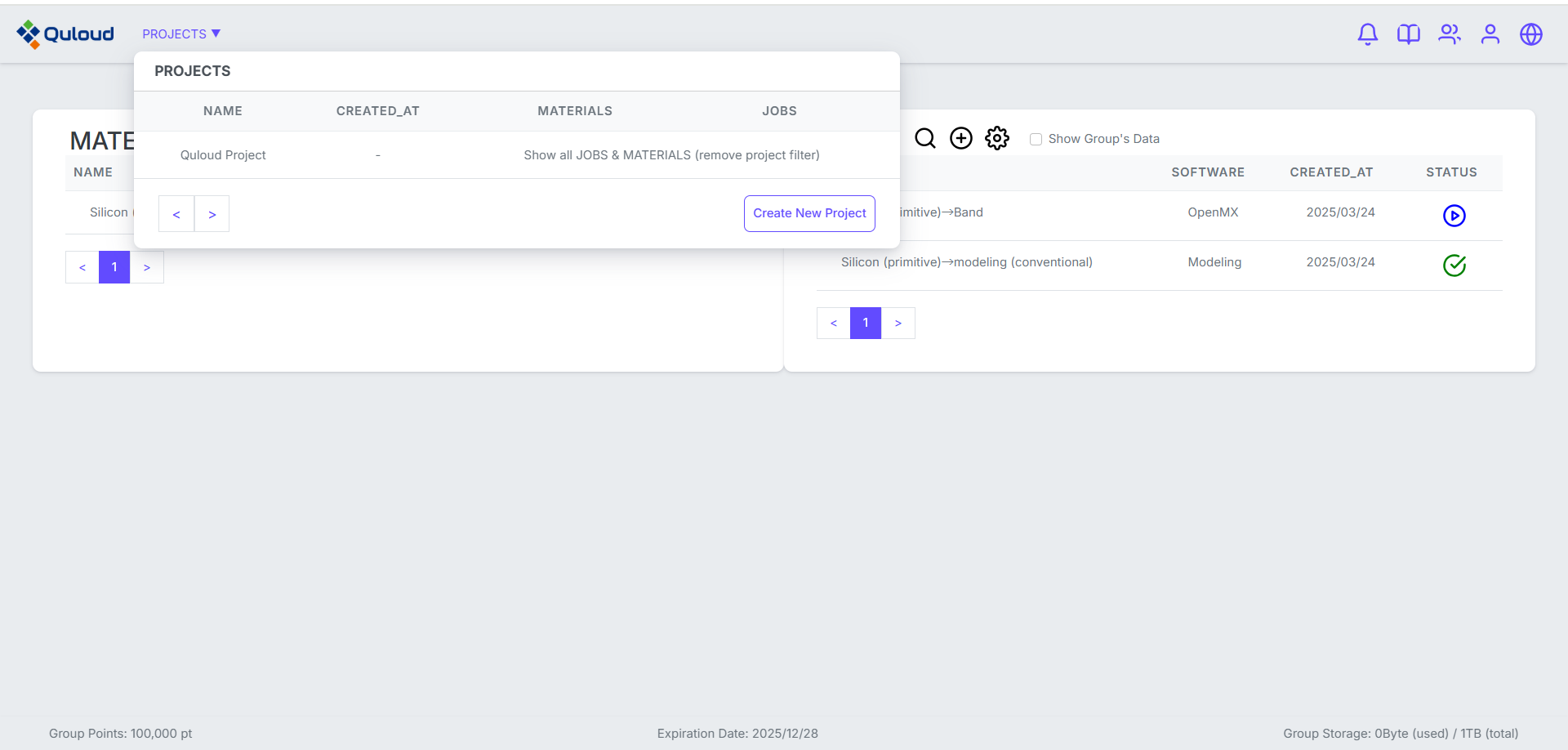1568x750 pixels.
Task: Open the group users icon
Action: 1449,33
